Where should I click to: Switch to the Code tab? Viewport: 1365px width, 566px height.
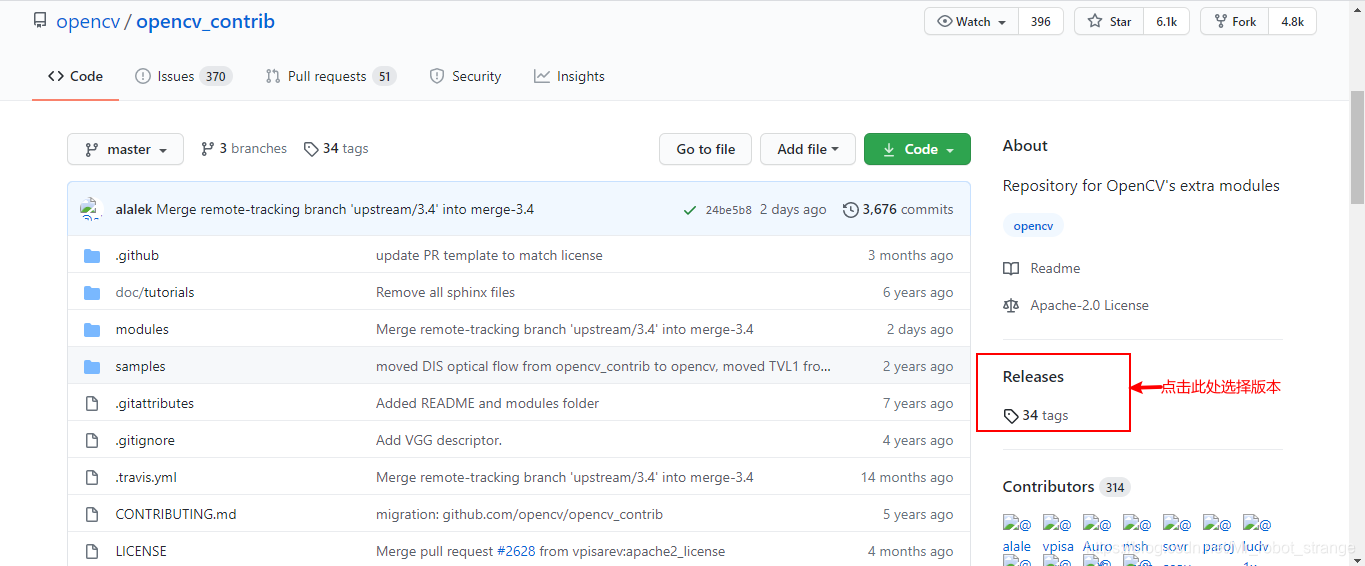point(76,76)
